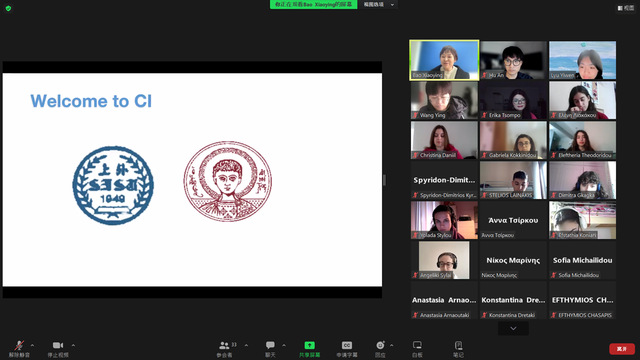Screen dimensions: 640x360
Task: Click the green encryption shield icon
Action: tap(8, 8)
